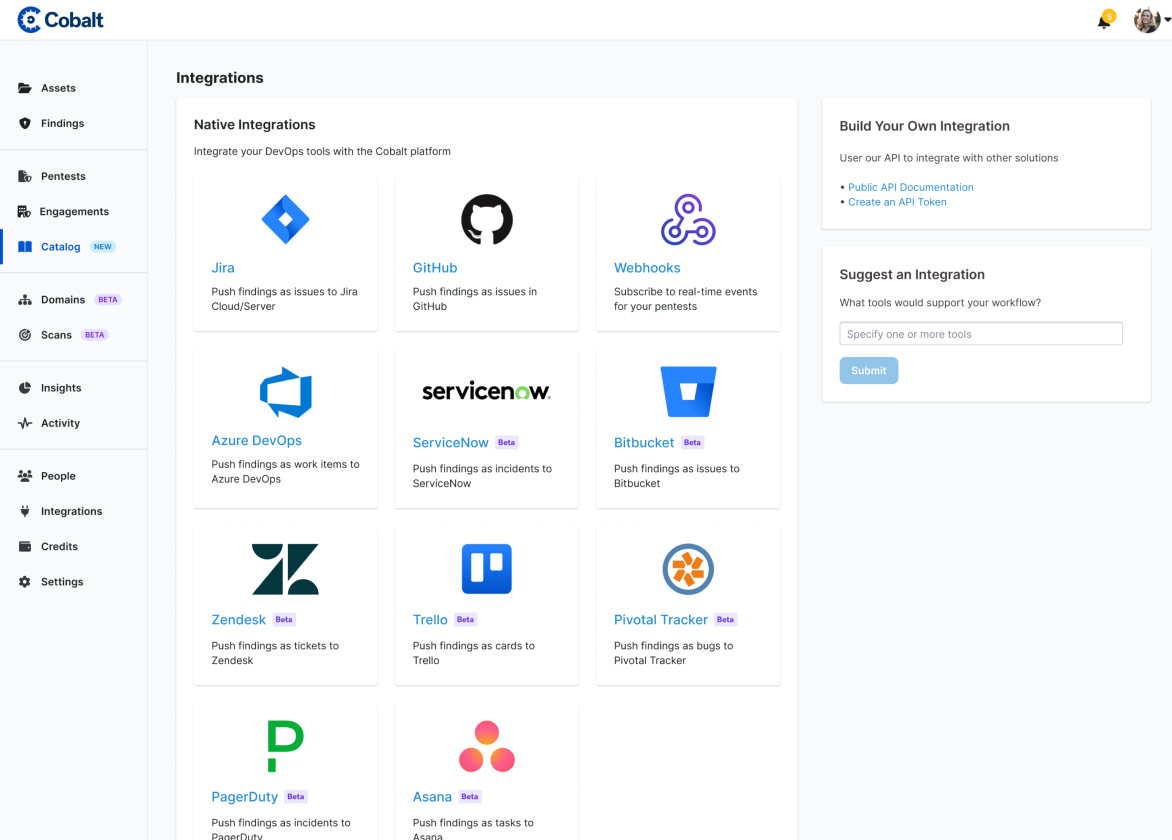Open the Zendesk integration link
The image size is (1172, 840).
click(238, 620)
